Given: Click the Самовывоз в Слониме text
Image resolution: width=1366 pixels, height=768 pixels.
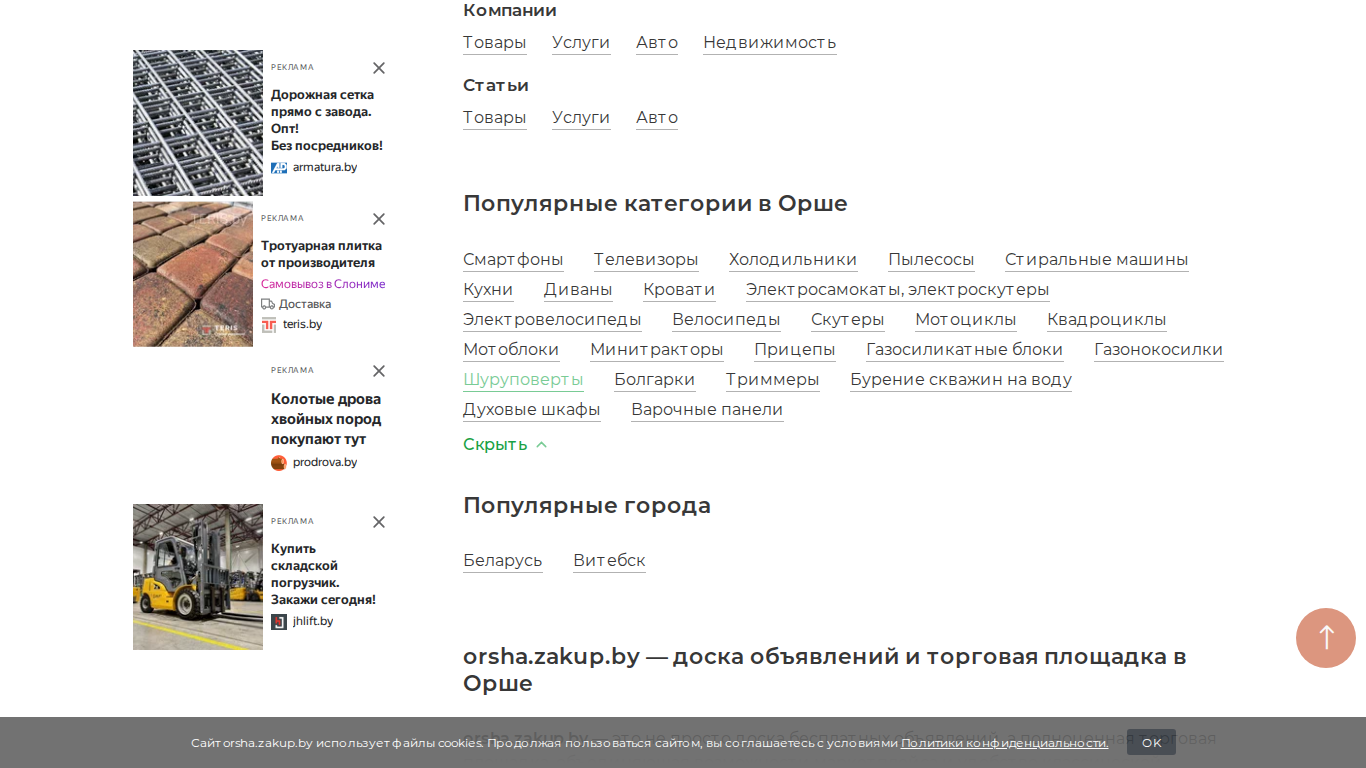Looking at the screenshot, I should pyautogui.click(x=323, y=284).
